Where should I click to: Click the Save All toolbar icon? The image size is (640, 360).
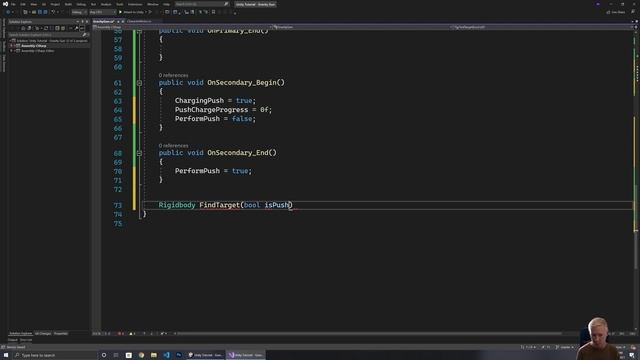tap(45, 12)
